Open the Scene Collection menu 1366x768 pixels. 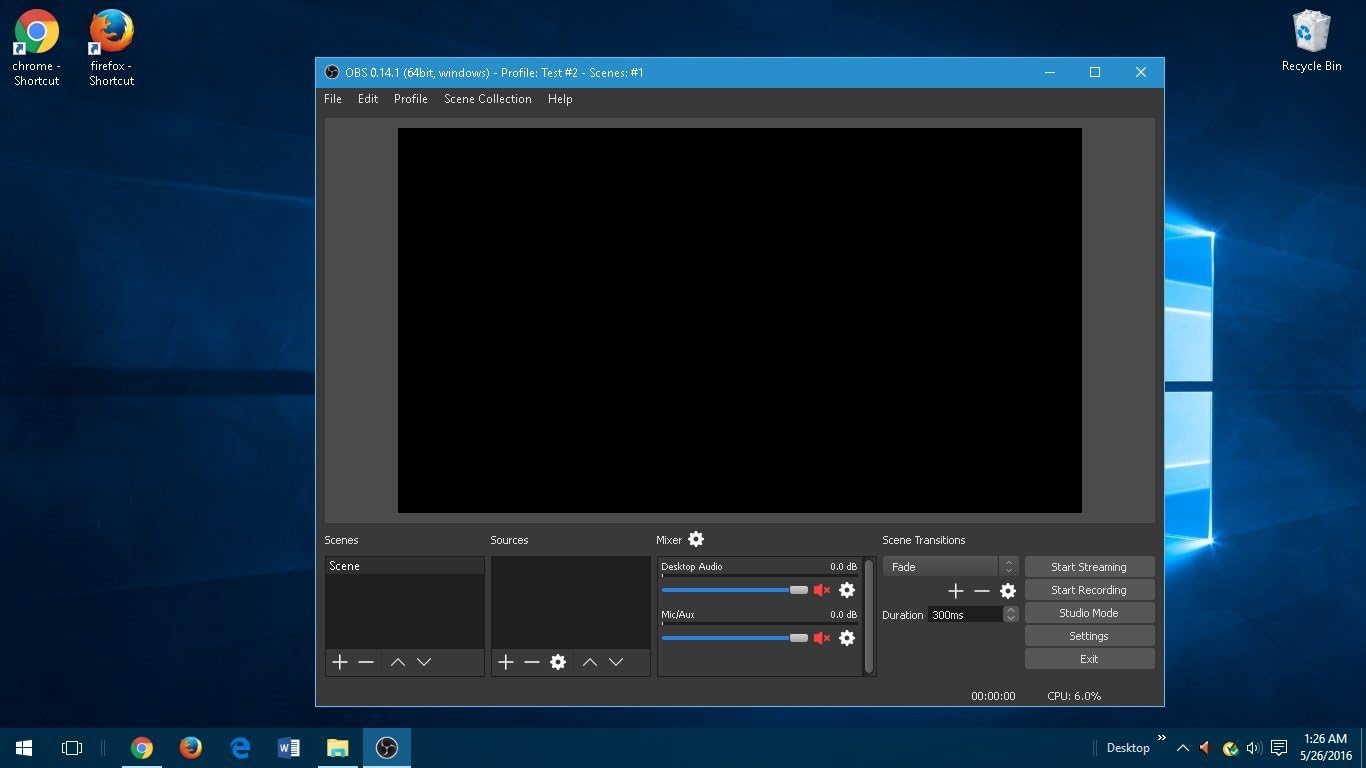[488, 99]
